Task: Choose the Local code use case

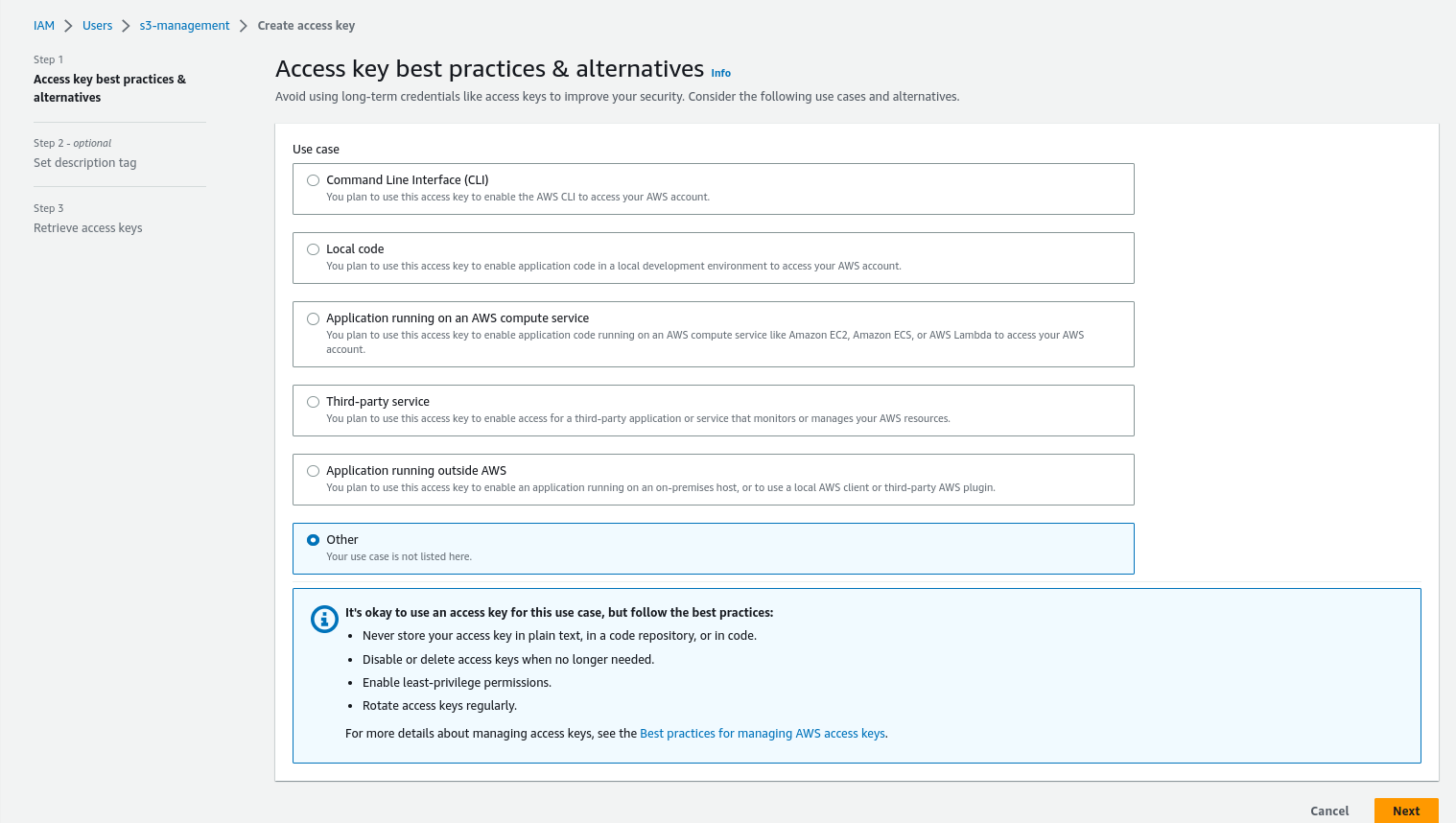Action: tap(313, 249)
